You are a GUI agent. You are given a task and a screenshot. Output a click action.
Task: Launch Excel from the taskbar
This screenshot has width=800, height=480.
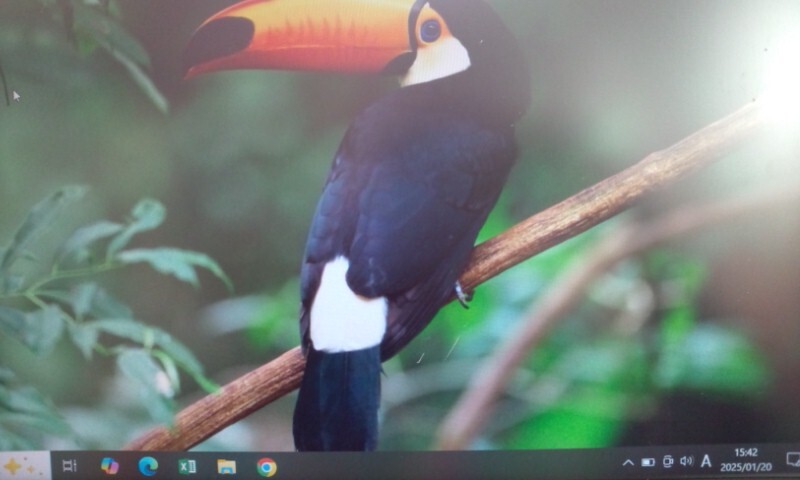pos(187,466)
